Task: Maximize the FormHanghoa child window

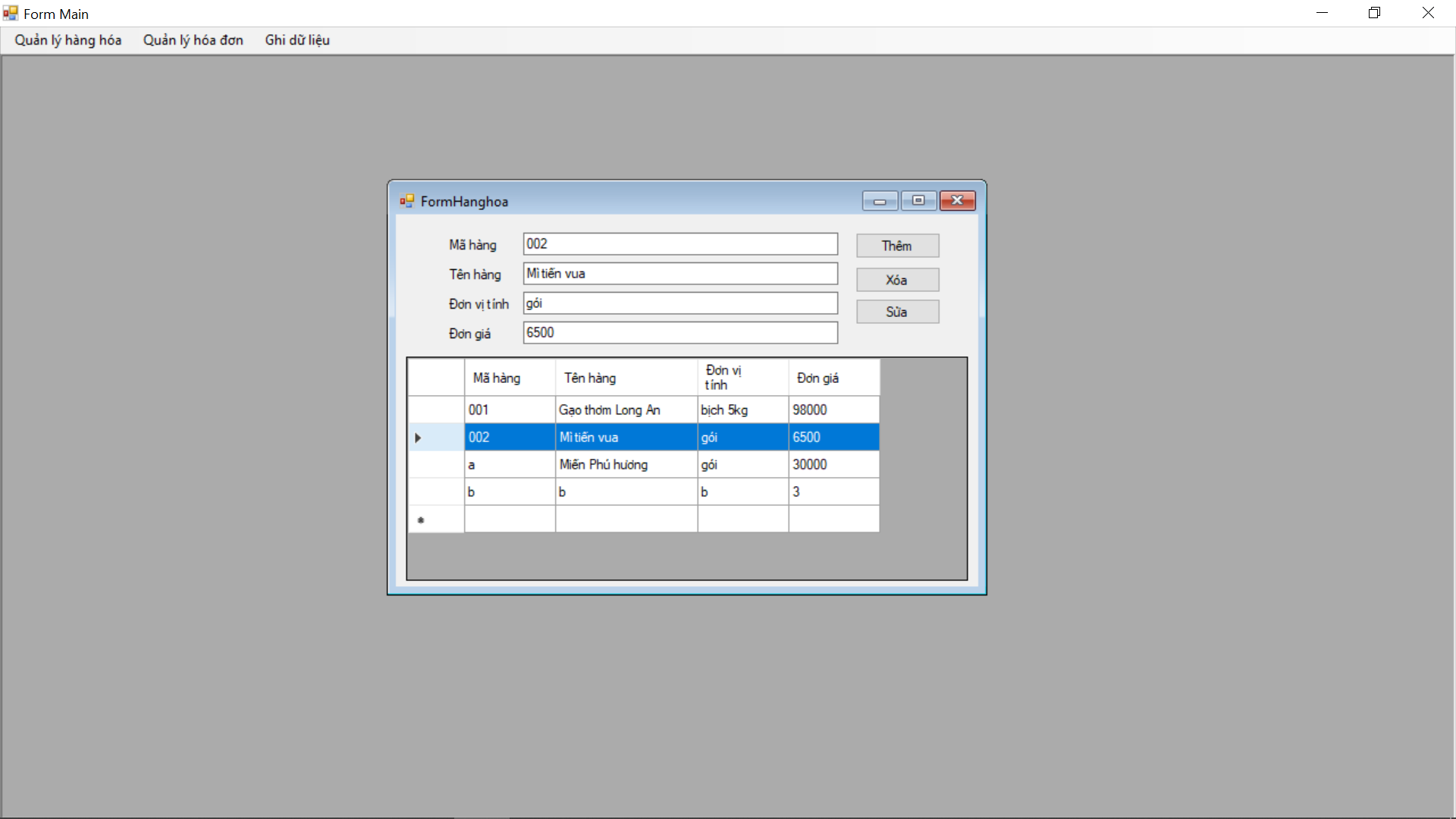Action: (918, 201)
